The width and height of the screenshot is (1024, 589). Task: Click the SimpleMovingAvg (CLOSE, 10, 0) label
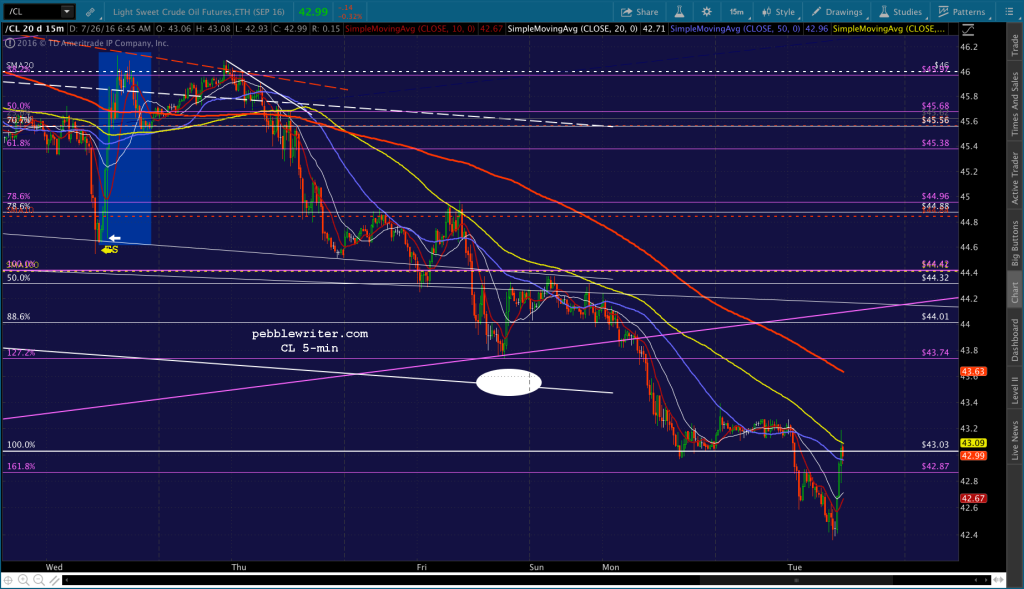pos(409,29)
